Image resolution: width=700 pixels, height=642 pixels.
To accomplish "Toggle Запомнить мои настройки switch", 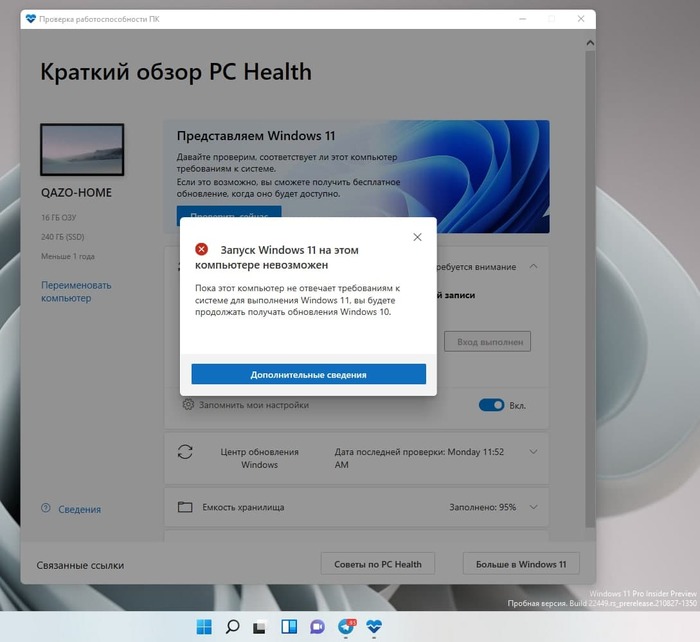I will click(492, 405).
